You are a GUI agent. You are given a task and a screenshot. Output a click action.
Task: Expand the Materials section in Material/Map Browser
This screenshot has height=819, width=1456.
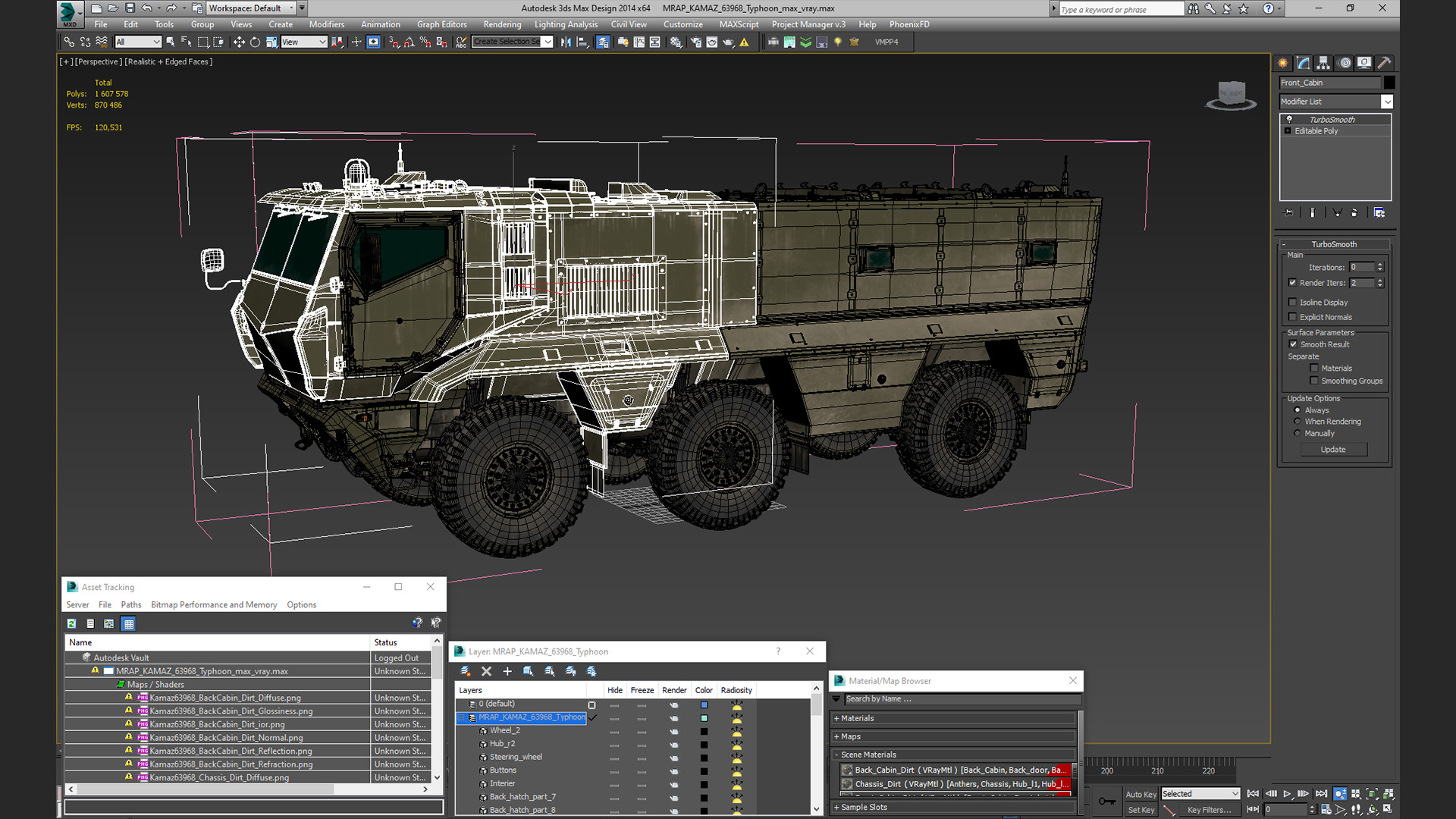point(836,718)
